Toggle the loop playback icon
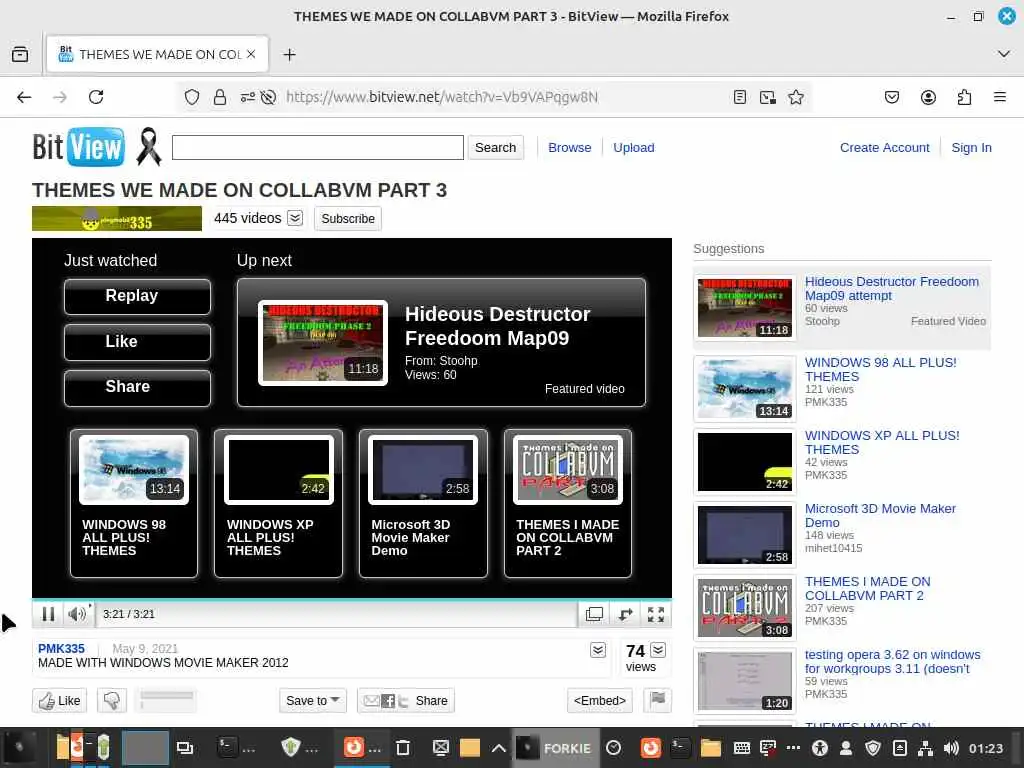The width and height of the screenshot is (1024, 768). (x=625, y=614)
